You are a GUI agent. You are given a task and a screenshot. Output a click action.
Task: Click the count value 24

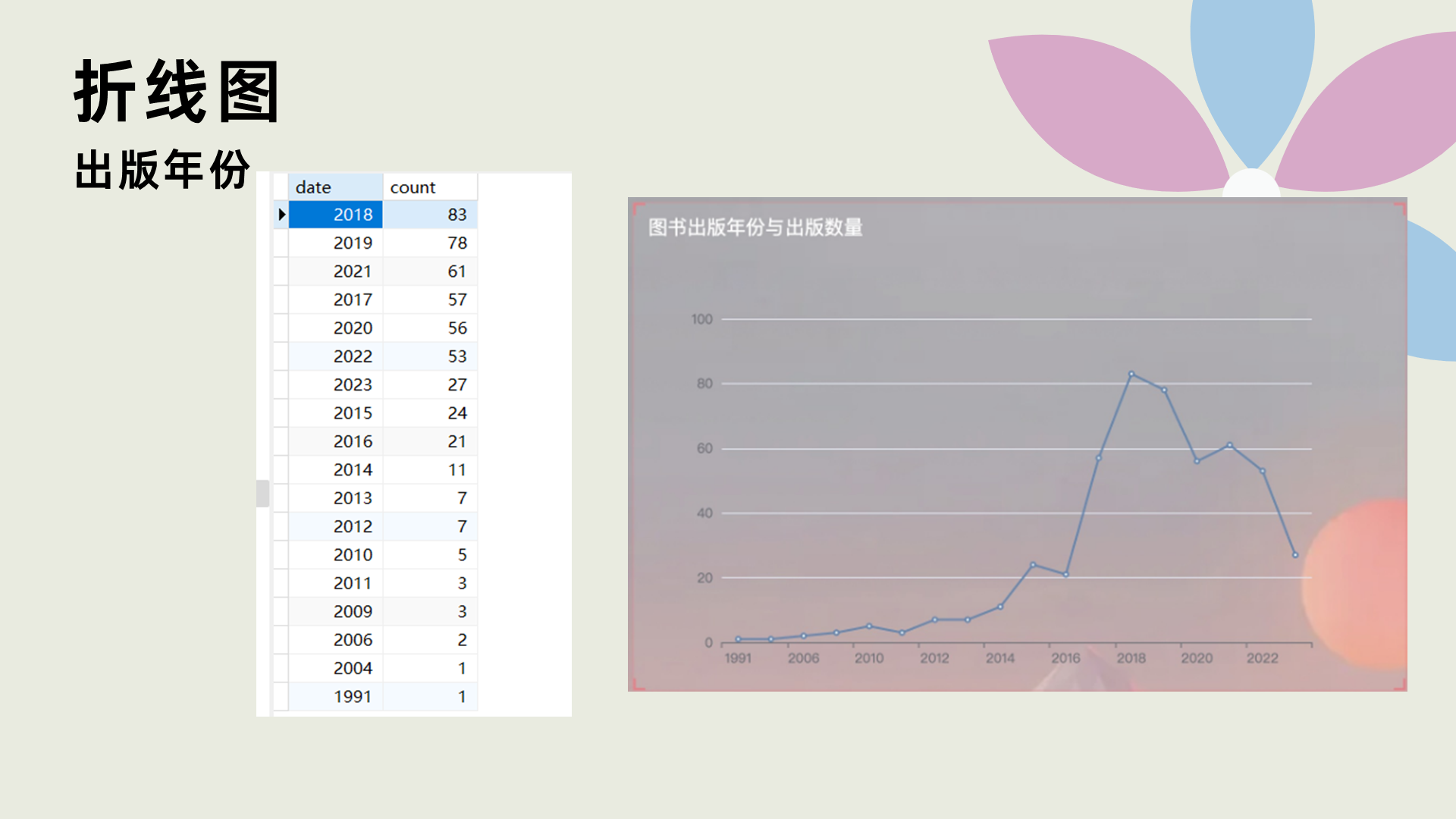point(430,413)
